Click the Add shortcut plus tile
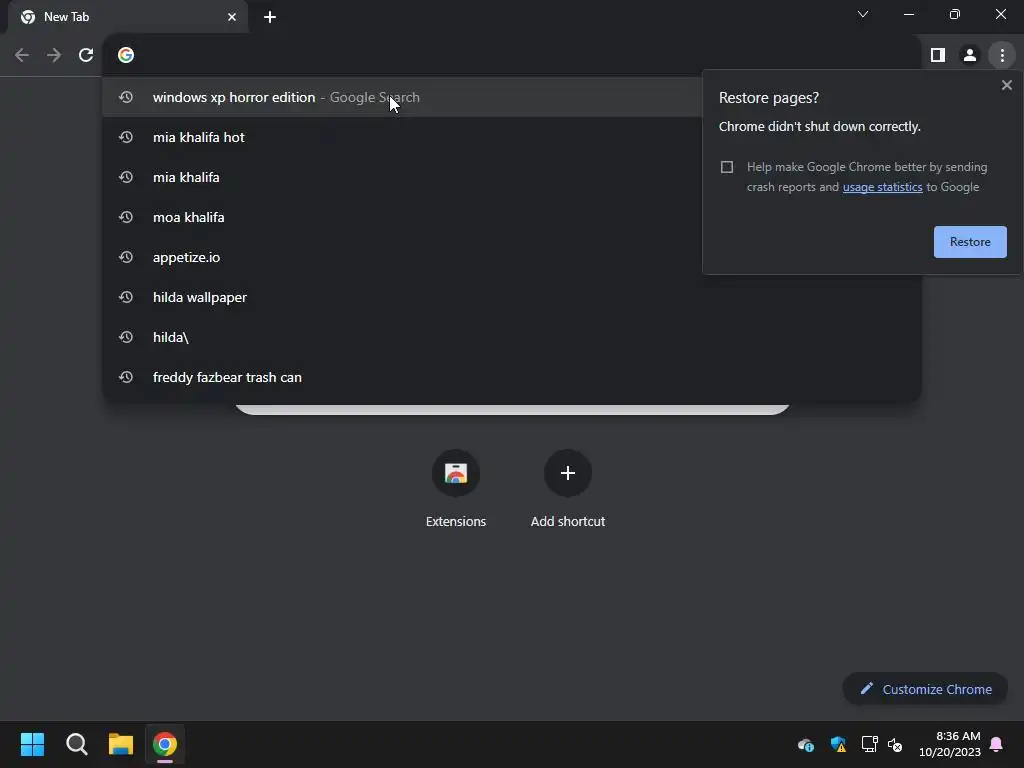 click(568, 487)
